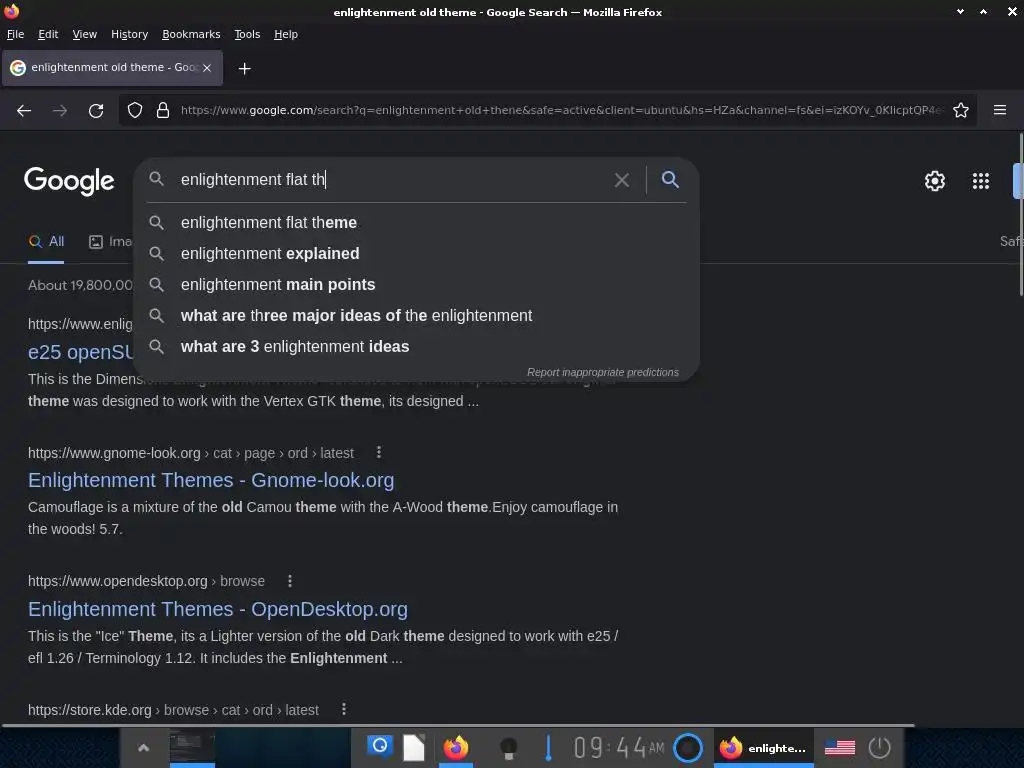The height and width of the screenshot is (768, 1024).
Task: Open a new tab with the plus button
Action: click(244, 69)
